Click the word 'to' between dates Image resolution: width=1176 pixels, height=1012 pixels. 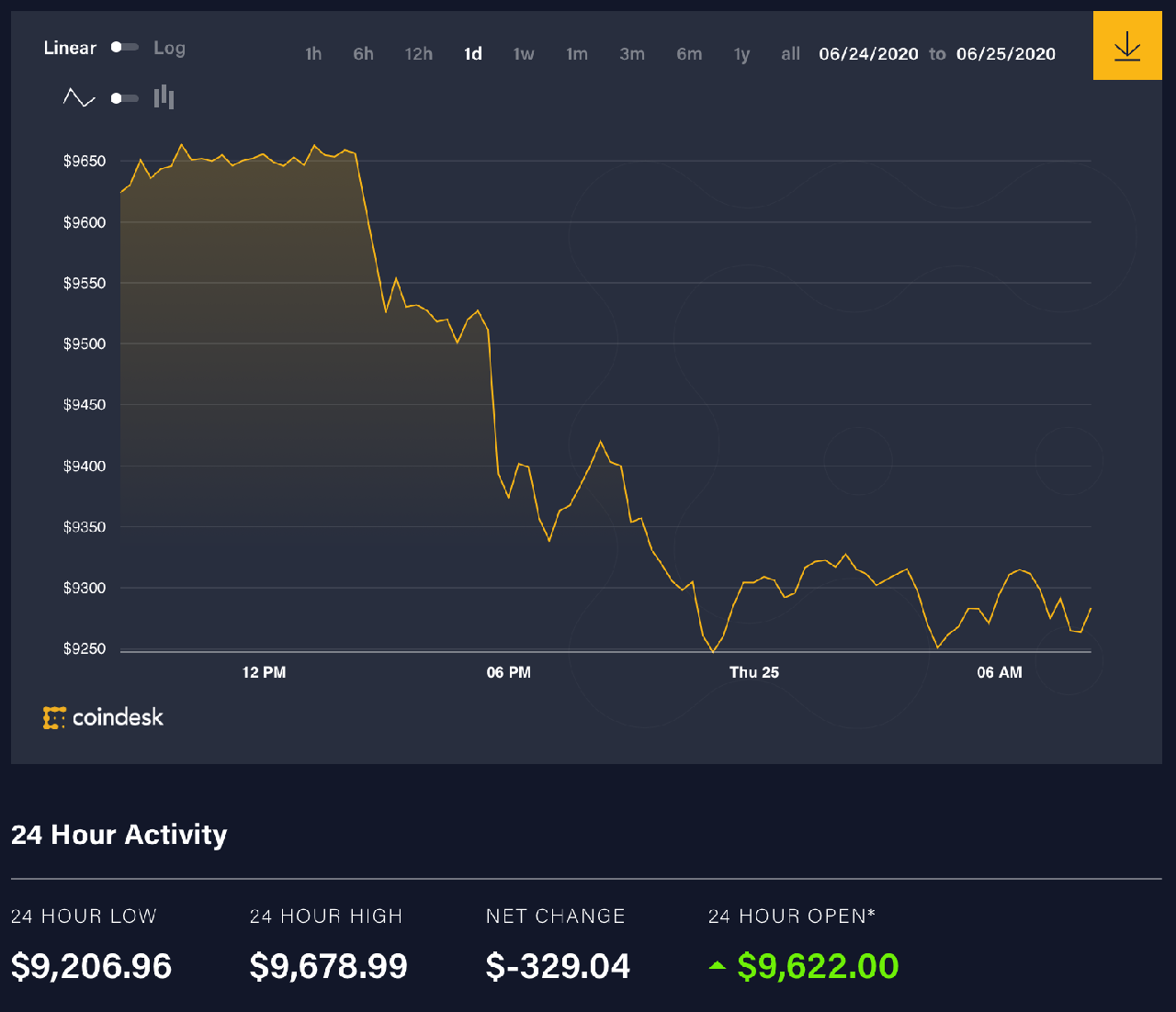937,54
